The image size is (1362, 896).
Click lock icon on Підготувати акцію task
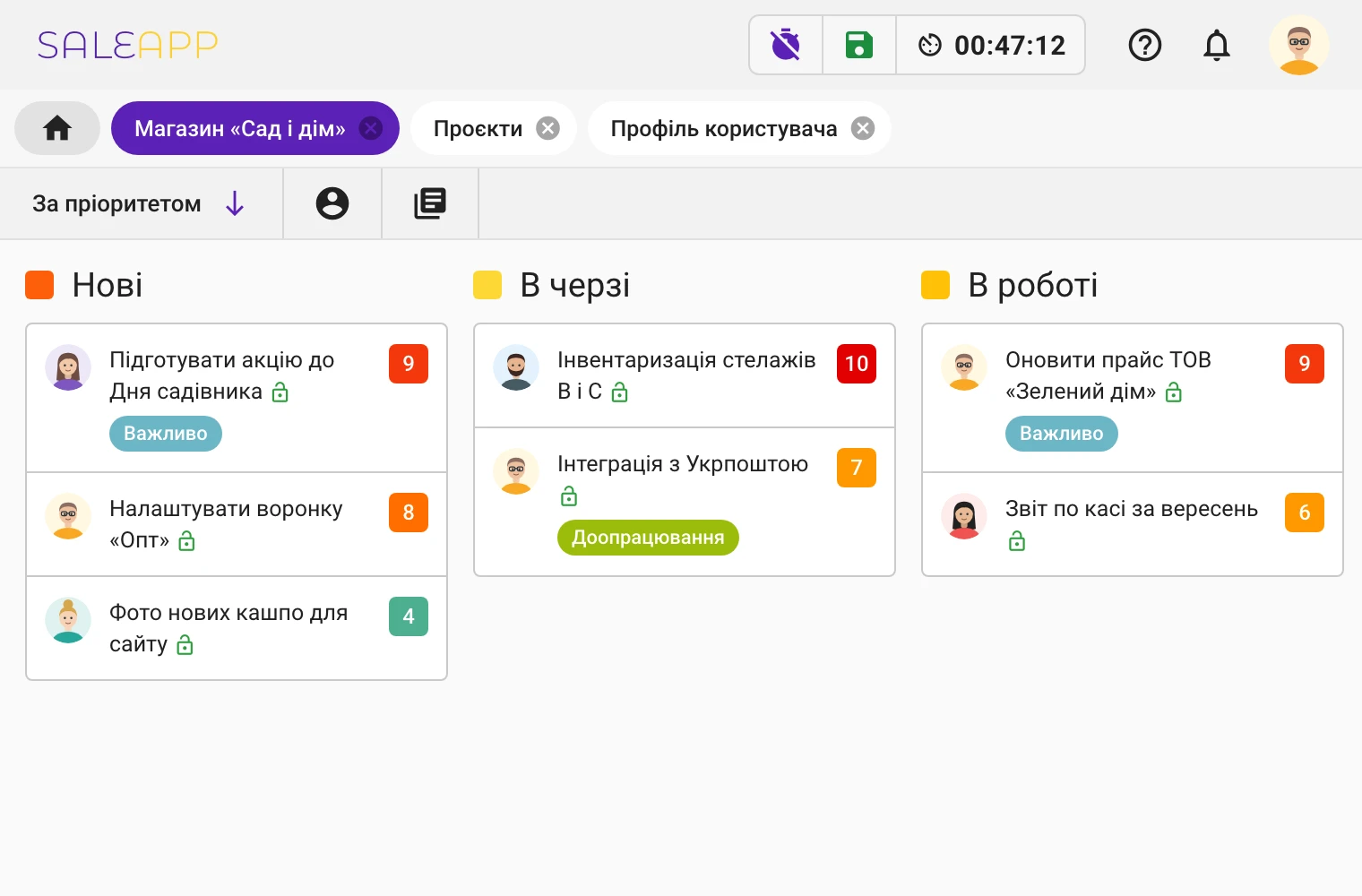click(280, 392)
